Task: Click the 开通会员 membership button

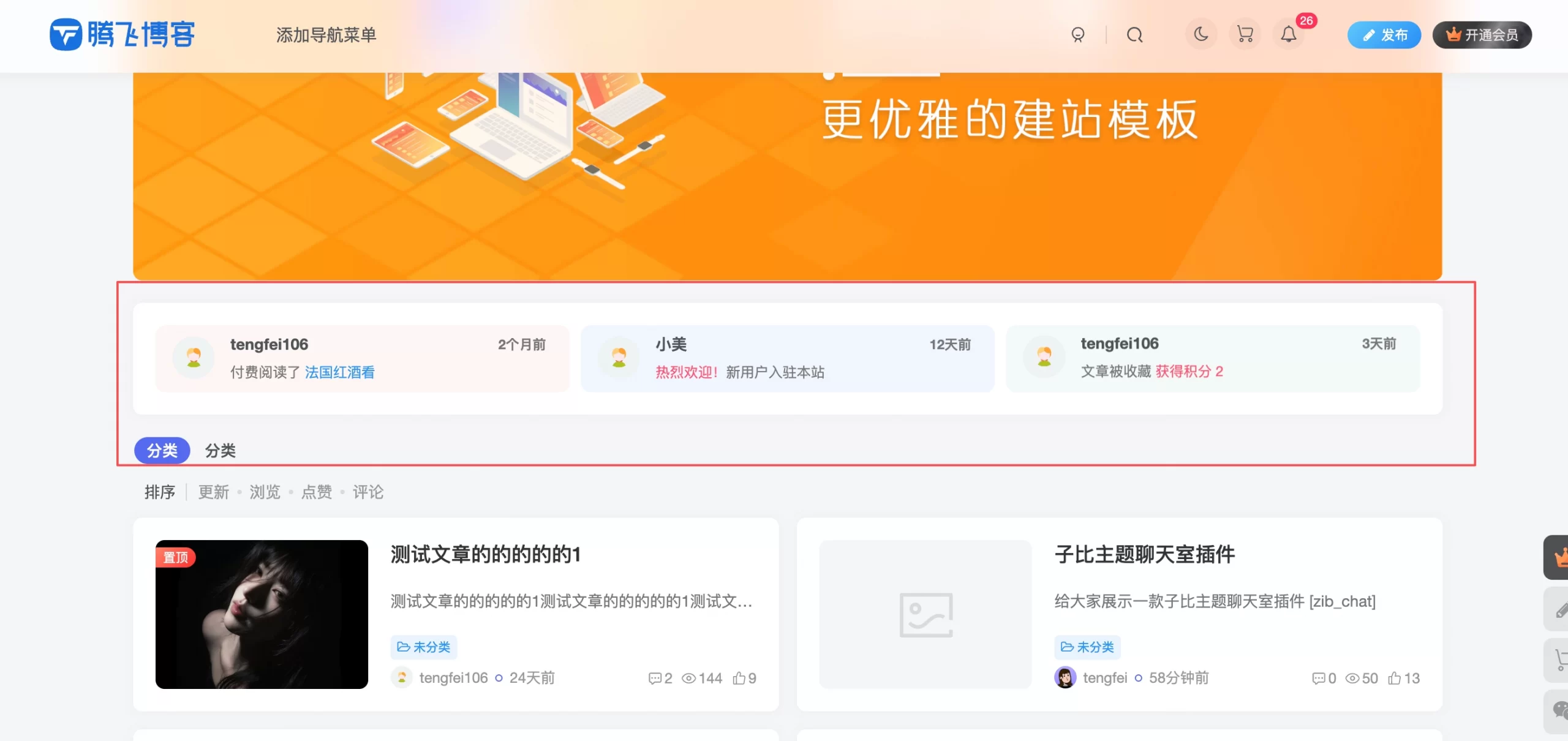Action: pos(1482,35)
